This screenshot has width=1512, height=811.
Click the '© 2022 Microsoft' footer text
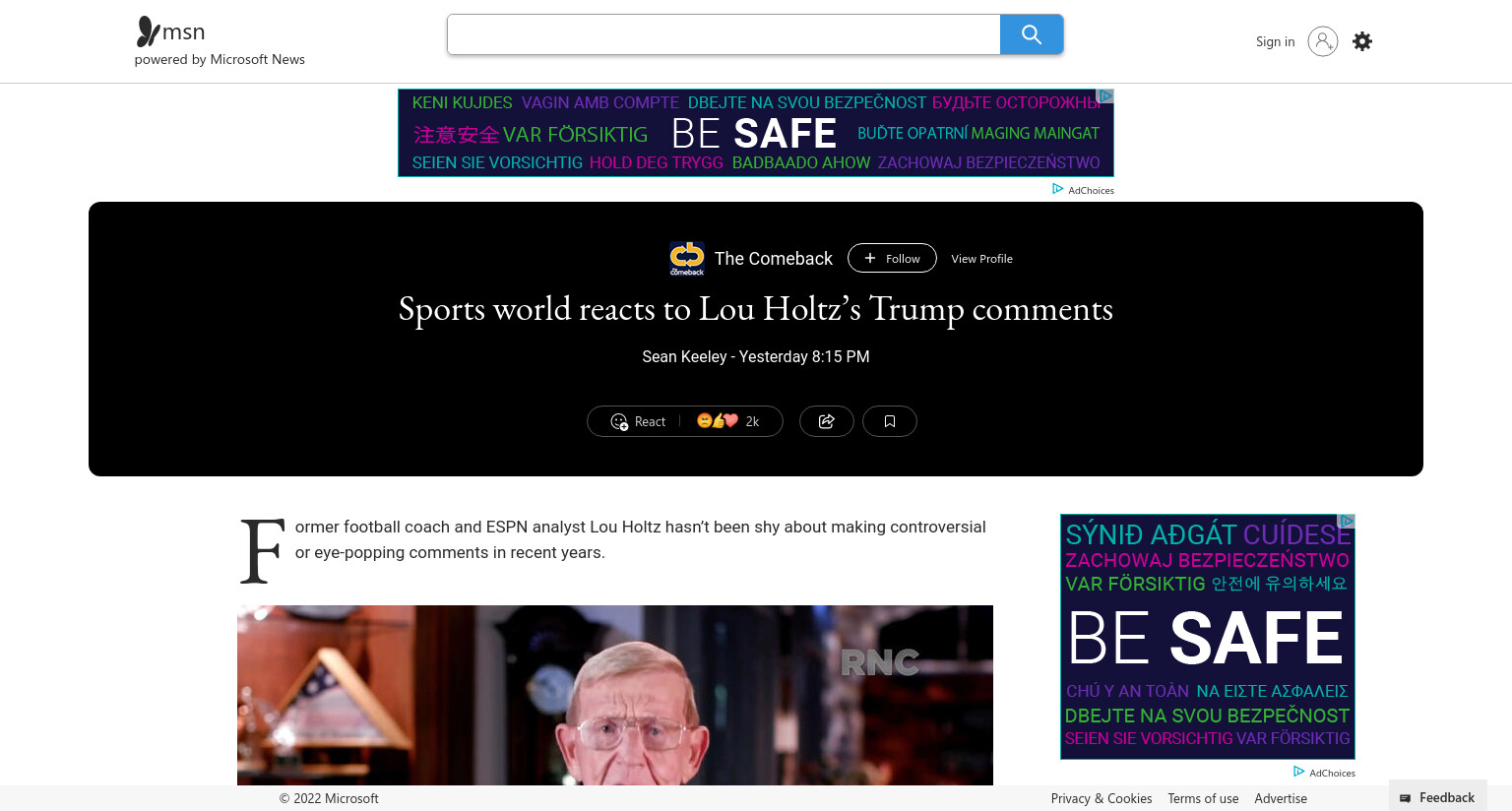[x=329, y=798]
